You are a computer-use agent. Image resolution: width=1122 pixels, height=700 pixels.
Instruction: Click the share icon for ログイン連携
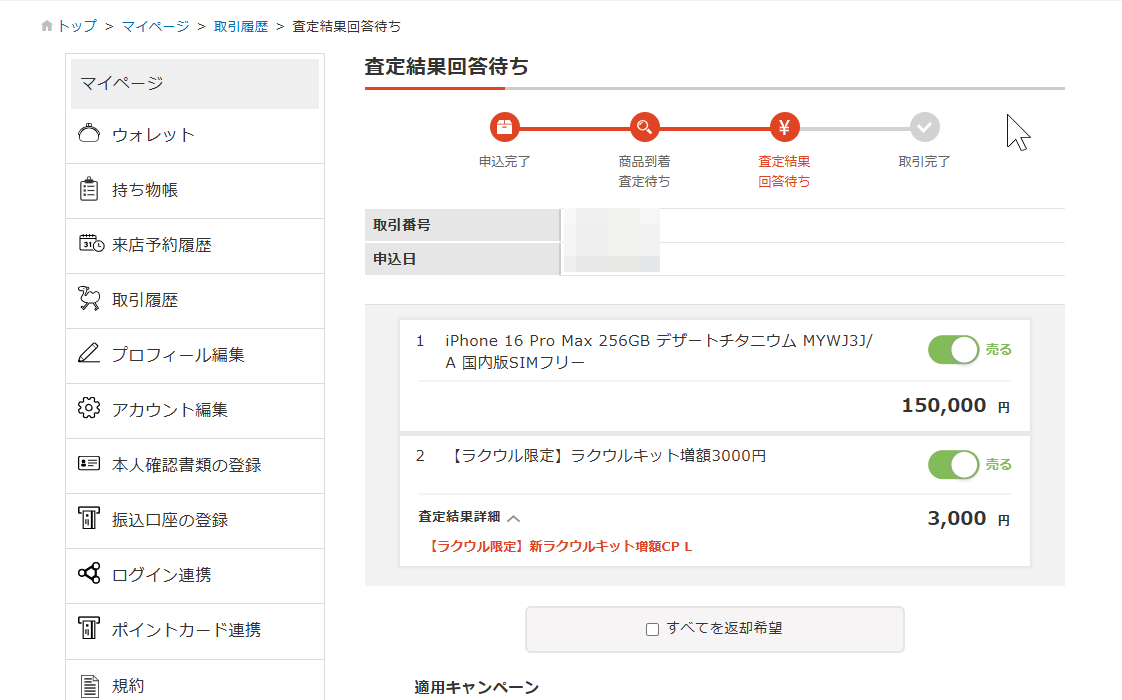pyautogui.click(x=89, y=574)
